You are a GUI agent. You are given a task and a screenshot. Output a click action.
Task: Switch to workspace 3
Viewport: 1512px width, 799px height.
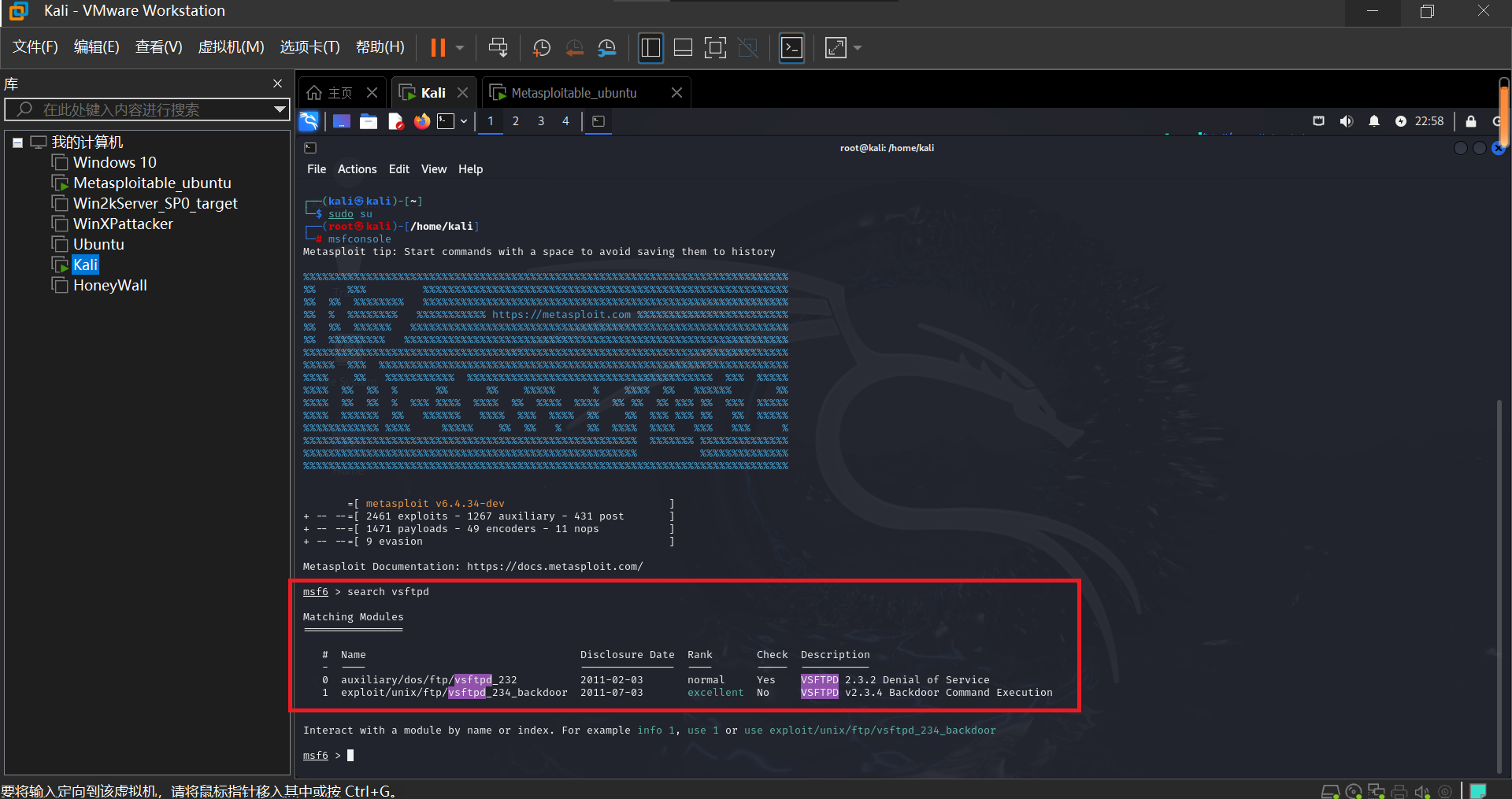541,121
